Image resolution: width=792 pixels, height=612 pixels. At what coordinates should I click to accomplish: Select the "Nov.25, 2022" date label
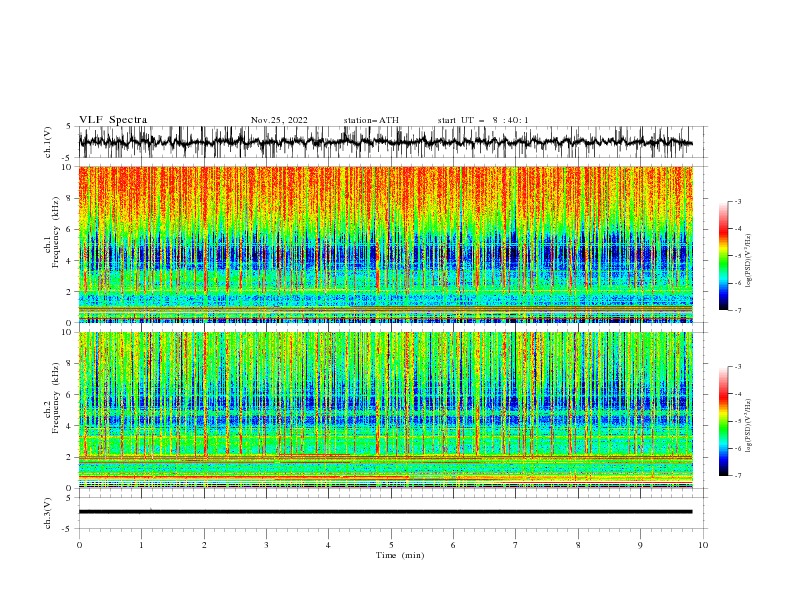[279, 120]
